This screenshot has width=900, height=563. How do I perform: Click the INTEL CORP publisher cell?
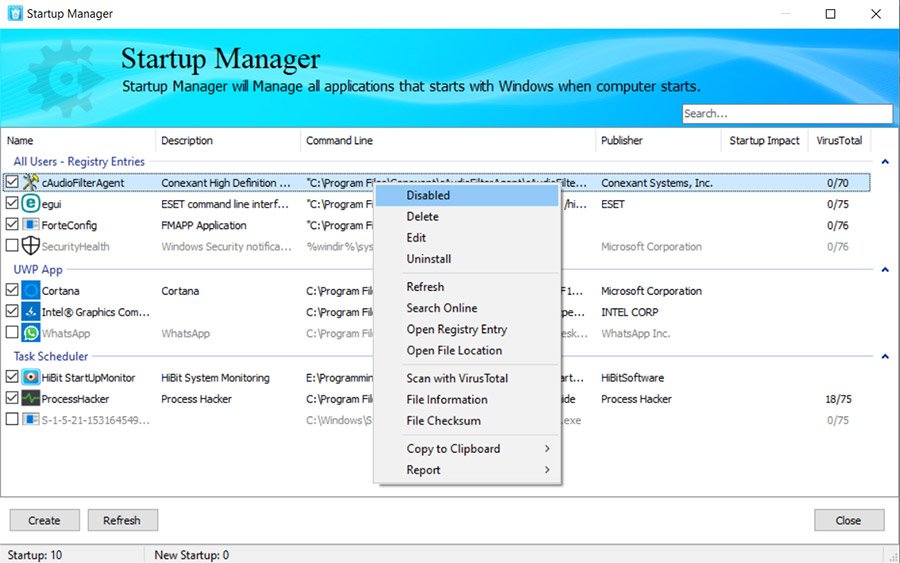[630, 312]
